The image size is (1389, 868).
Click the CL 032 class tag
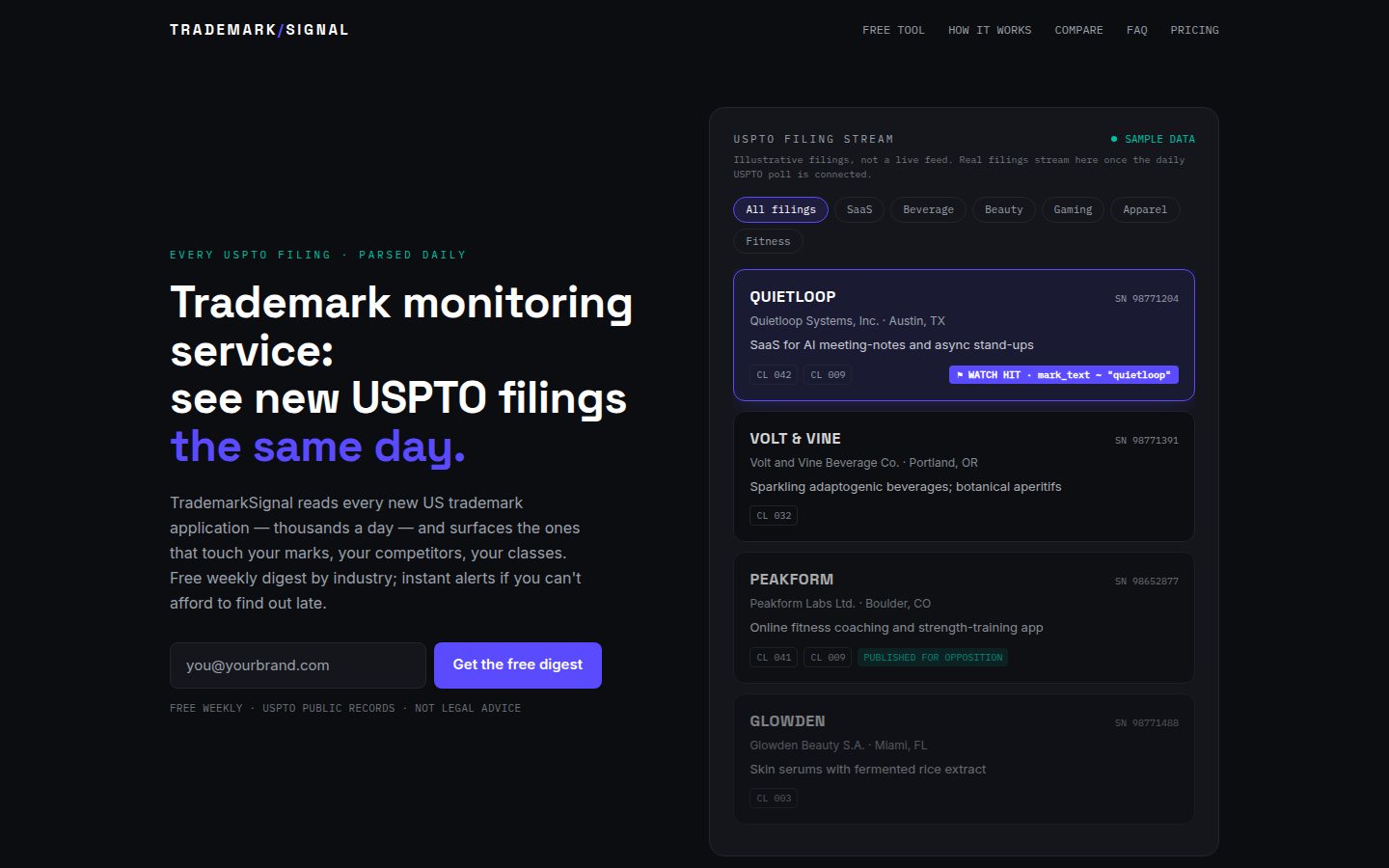pyautogui.click(x=774, y=516)
